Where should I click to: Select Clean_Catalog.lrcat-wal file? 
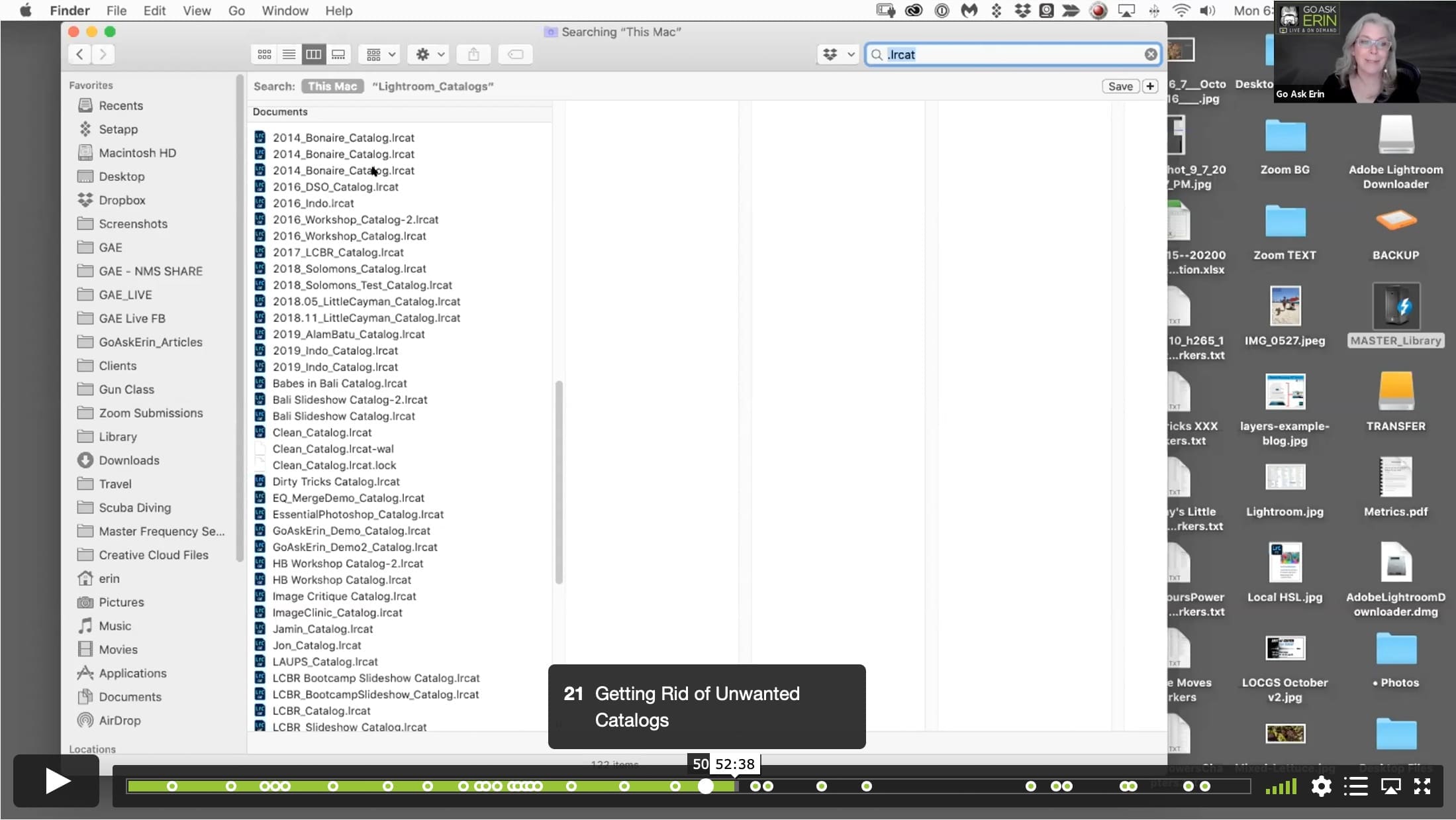[x=332, y=449]
